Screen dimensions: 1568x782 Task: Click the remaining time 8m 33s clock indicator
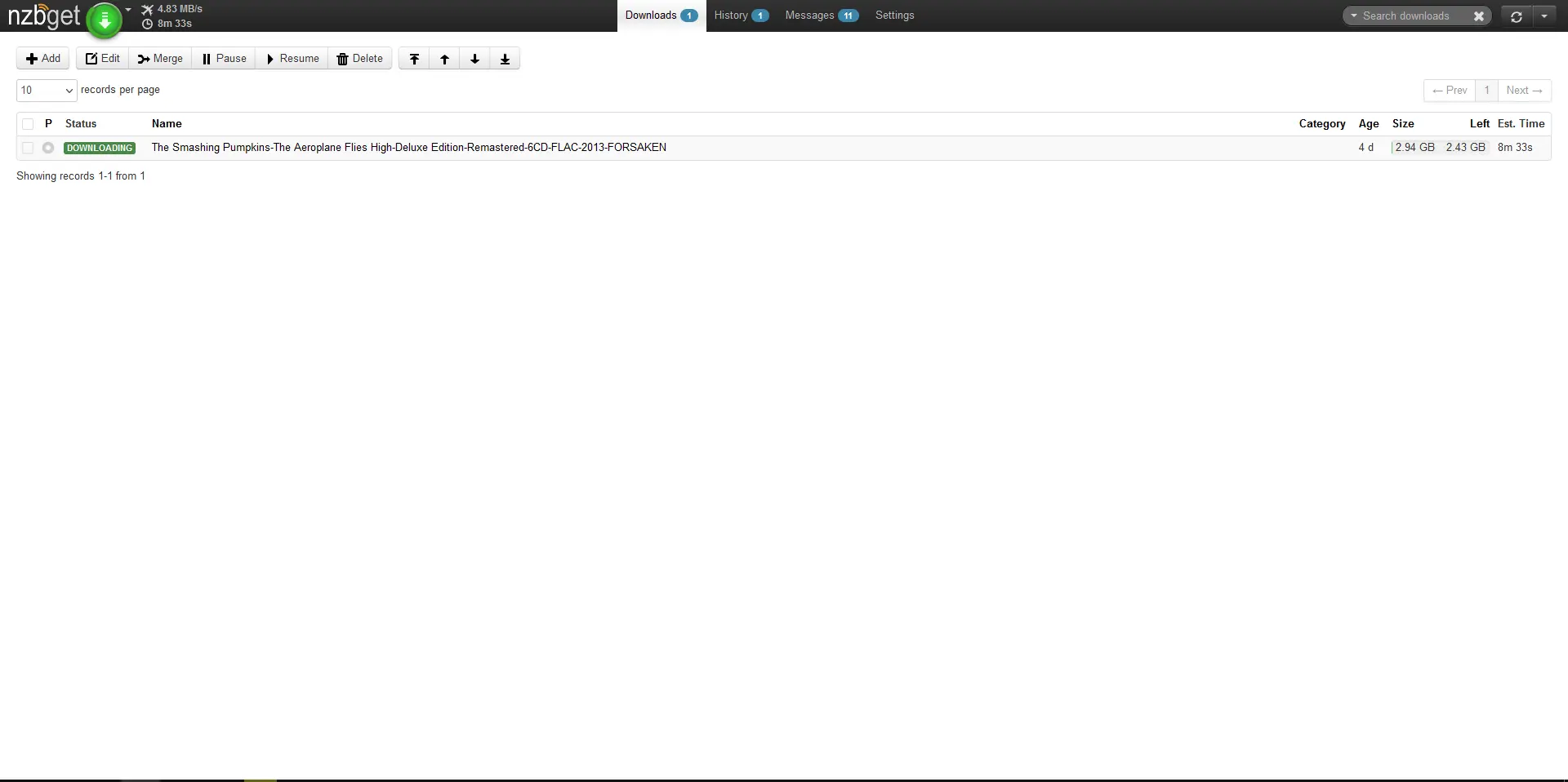(167, 24)
